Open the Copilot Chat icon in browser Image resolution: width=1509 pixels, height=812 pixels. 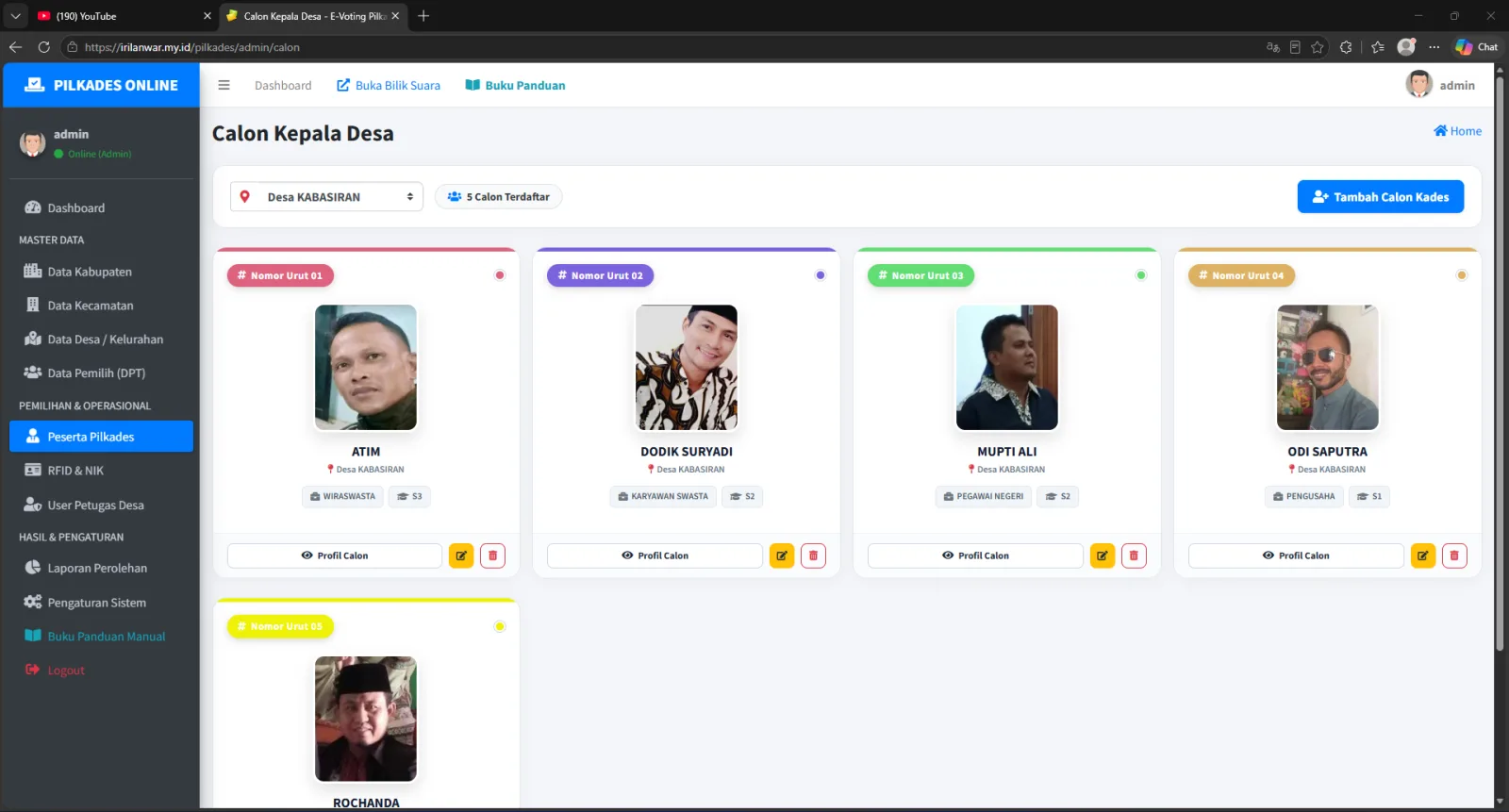click(x=1476, y=46)
